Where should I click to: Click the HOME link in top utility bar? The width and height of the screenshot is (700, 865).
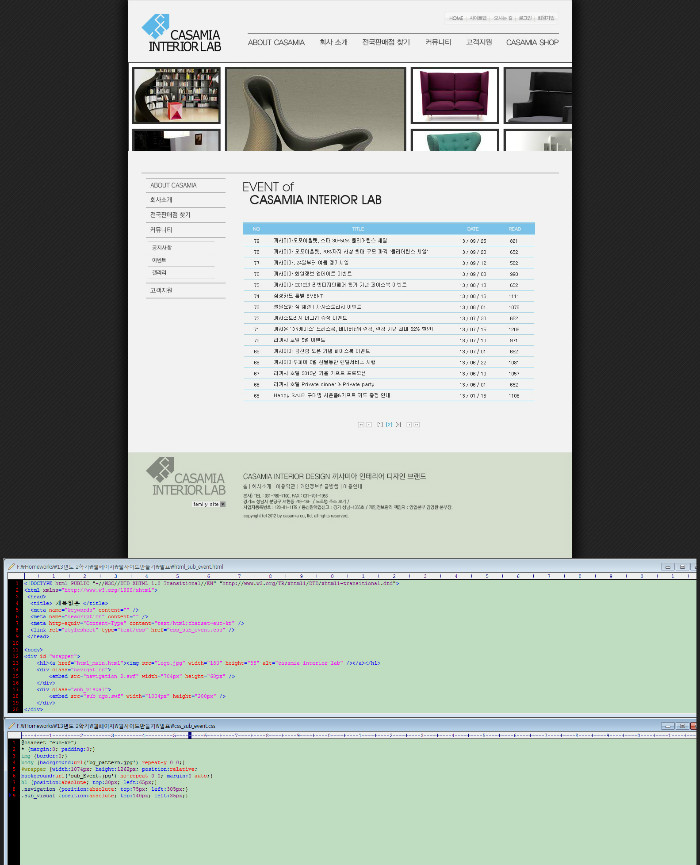pyautogui.click(x=456, y=18)
